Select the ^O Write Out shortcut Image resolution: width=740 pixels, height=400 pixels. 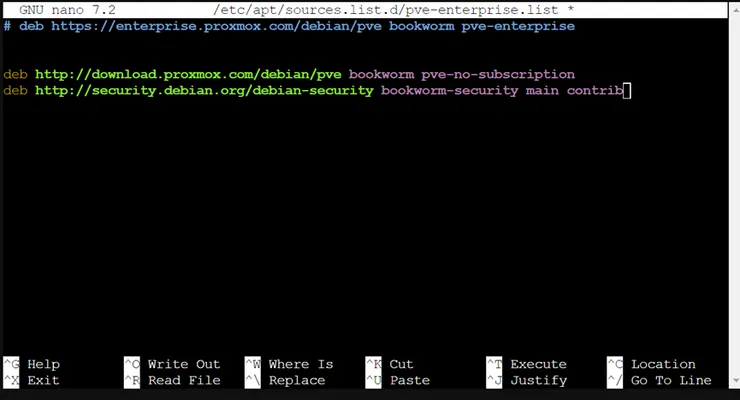(x=172, y=364)
